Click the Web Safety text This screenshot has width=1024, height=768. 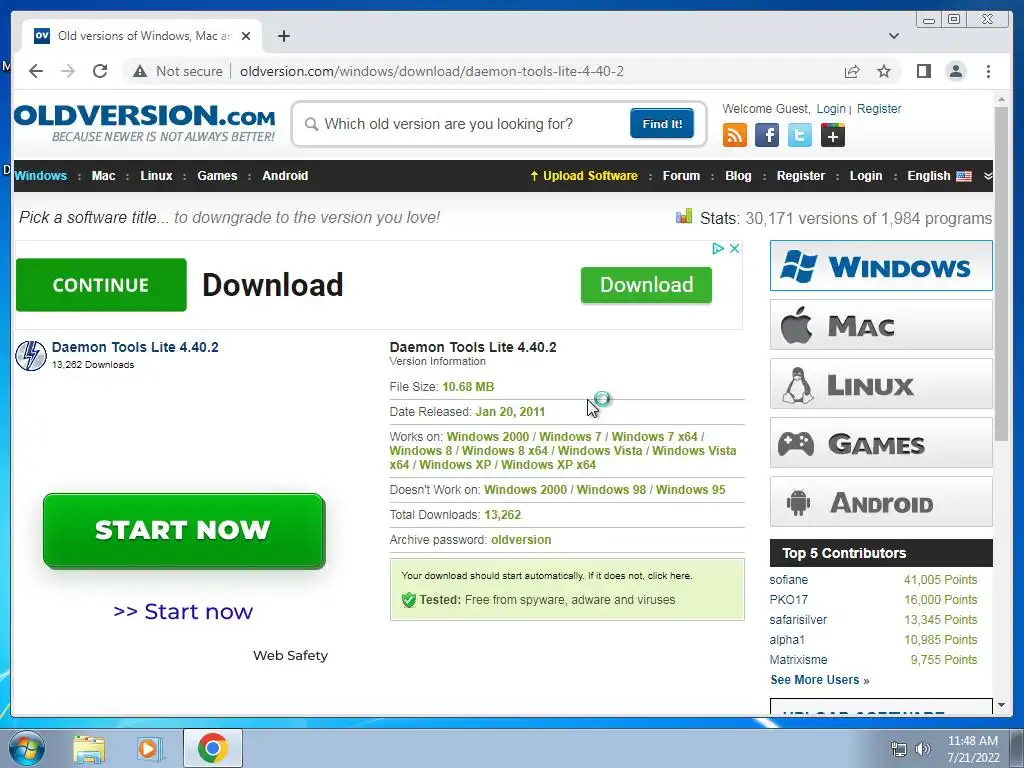(x=291, y=655)
